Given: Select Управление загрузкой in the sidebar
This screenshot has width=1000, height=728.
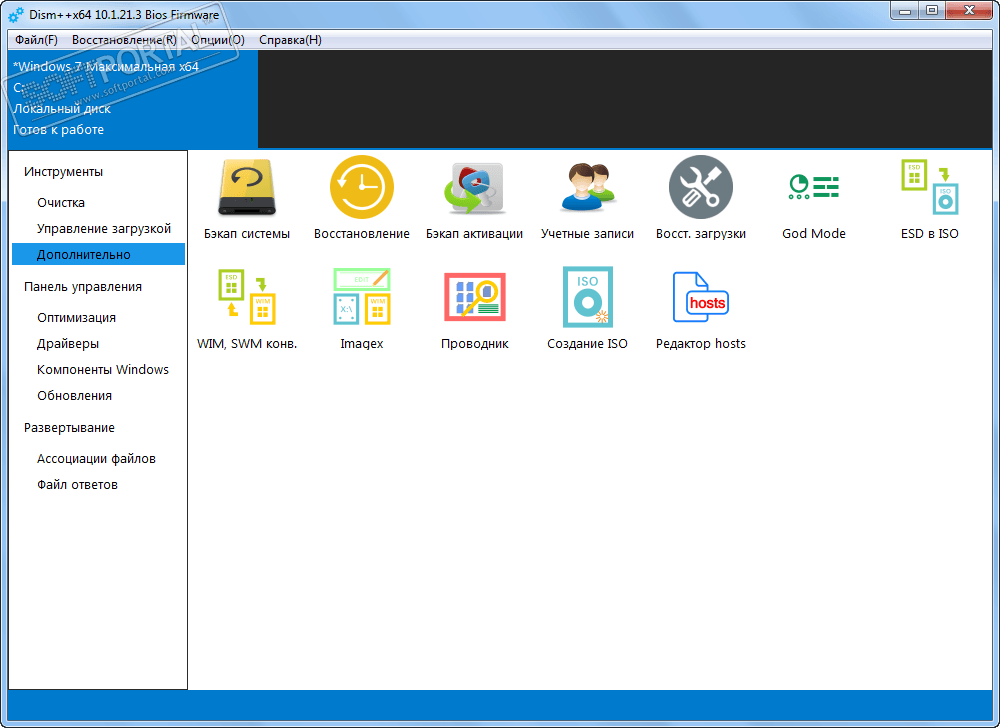Looking at the screenshot, I should 104,228.
